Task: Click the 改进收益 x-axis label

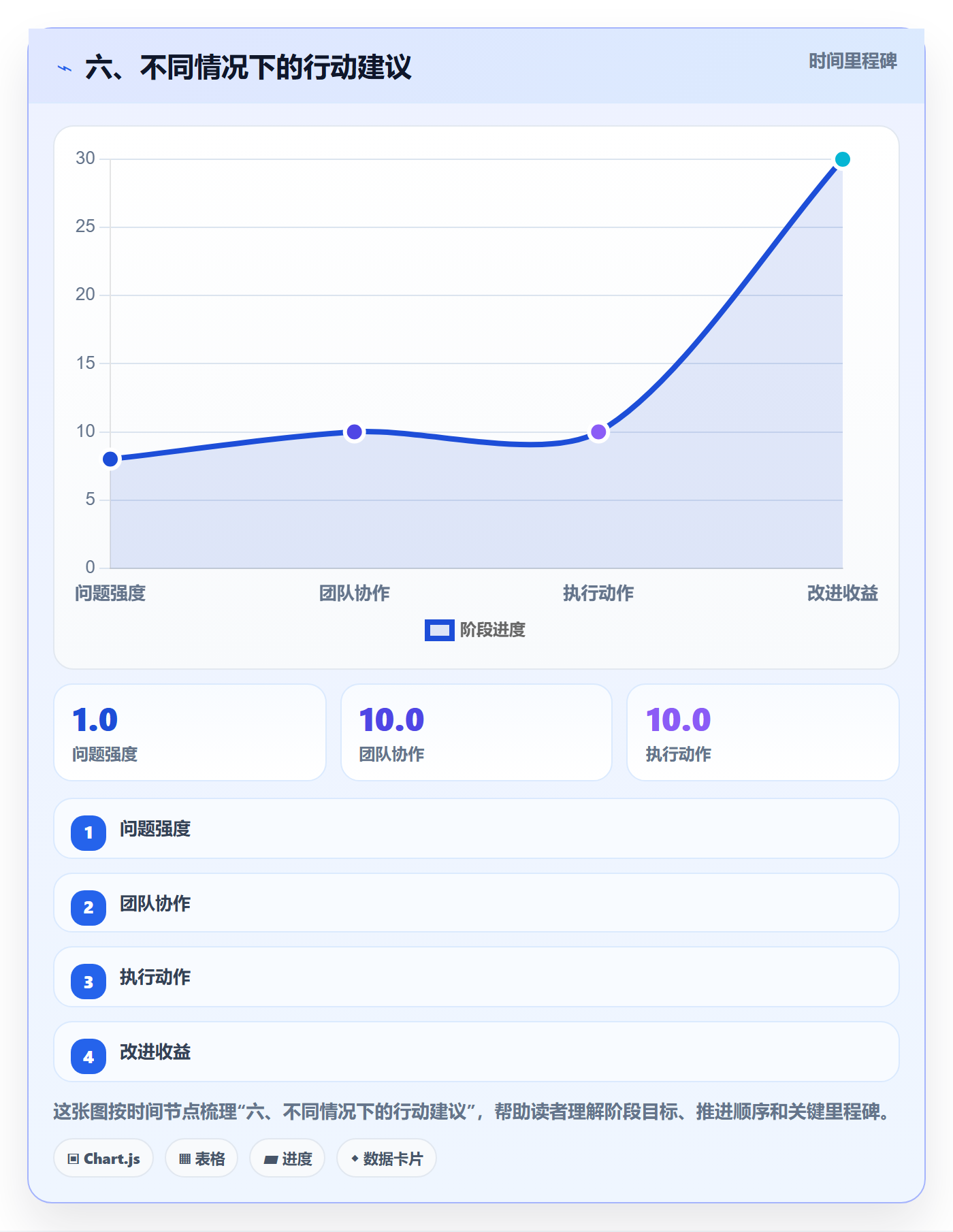Action: tap(842, 593)
